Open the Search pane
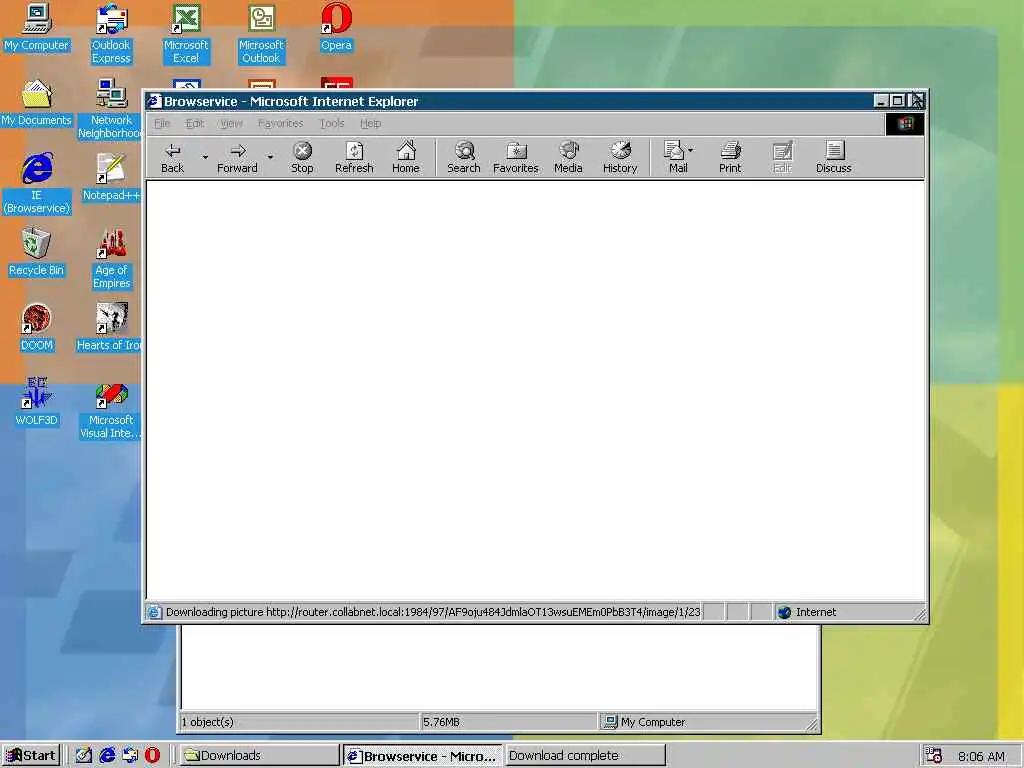1024x768 pixels. [x=464, y=157]
